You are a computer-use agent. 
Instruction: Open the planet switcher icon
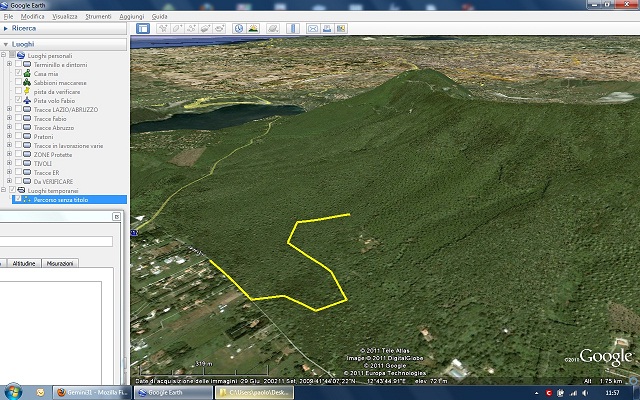point(273,28)
